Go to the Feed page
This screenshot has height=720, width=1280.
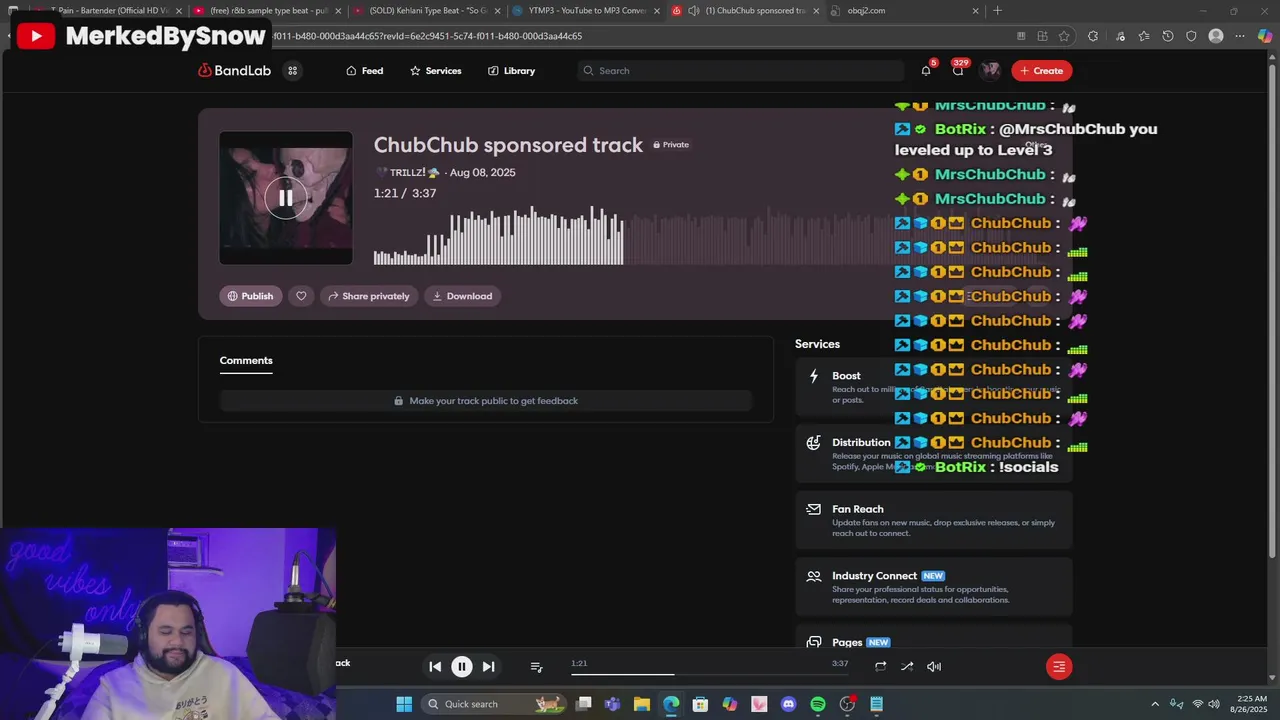(365, 71)
